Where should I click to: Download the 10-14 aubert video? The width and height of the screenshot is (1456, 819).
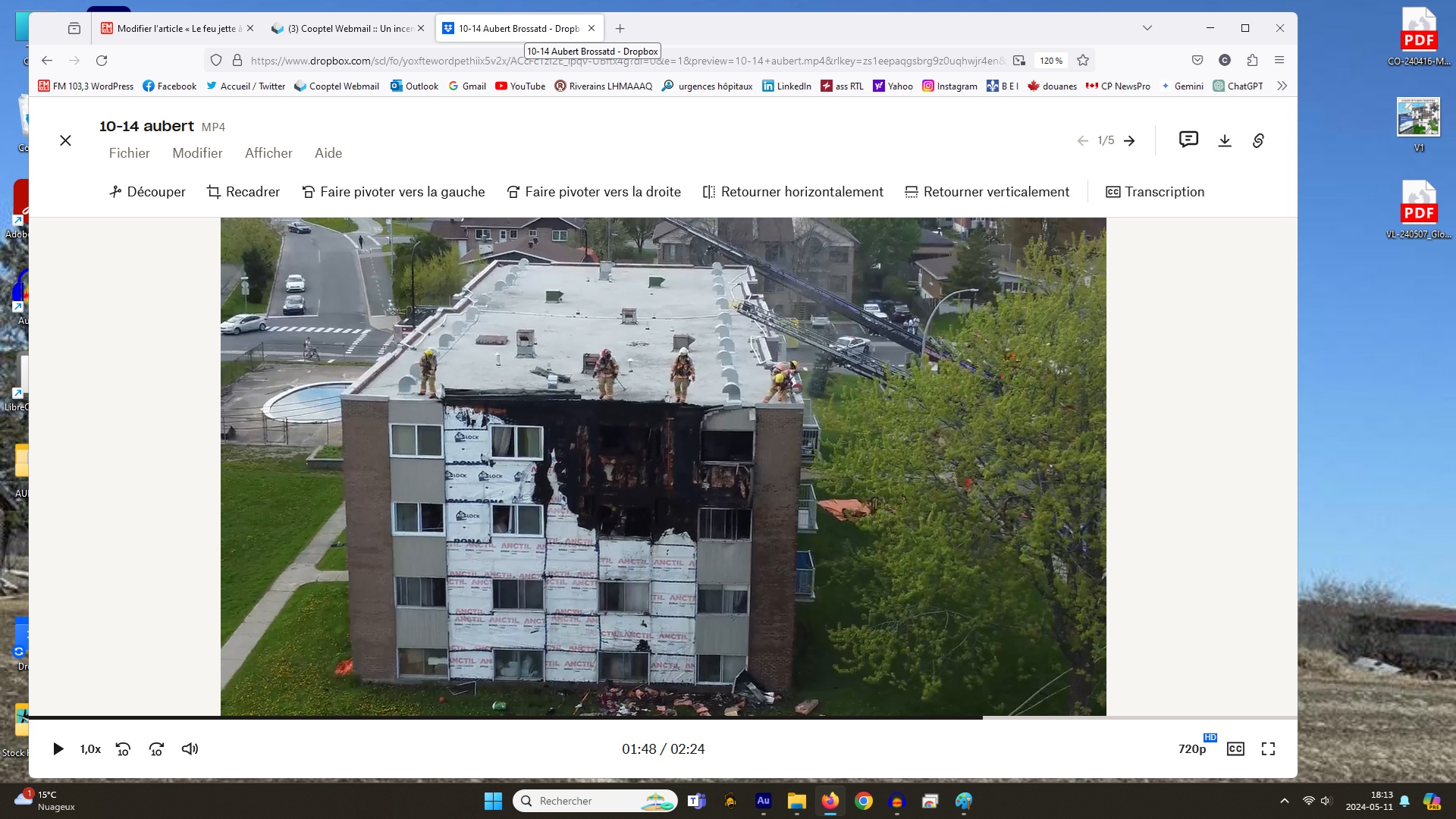pyautogui.click(x=1225, y=140)
